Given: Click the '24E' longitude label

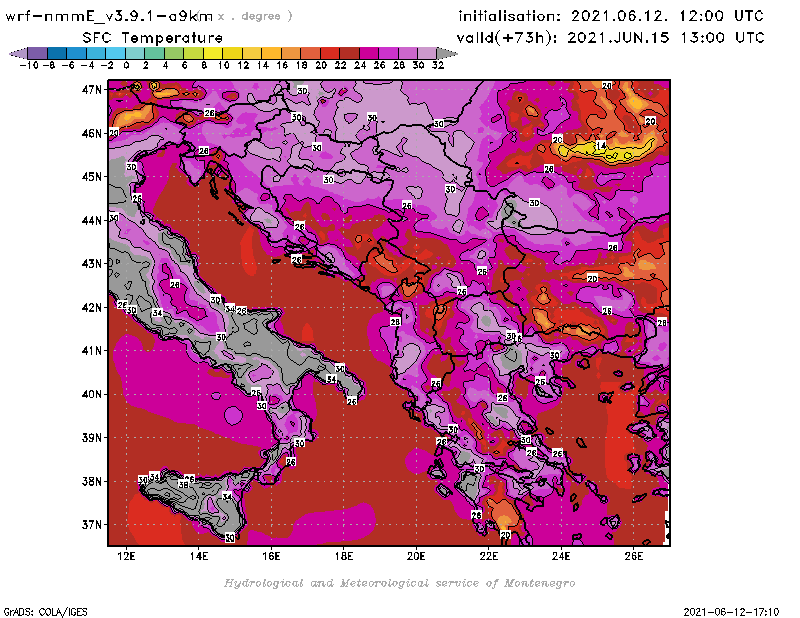Looking at the screenshot, I should 561,556.
